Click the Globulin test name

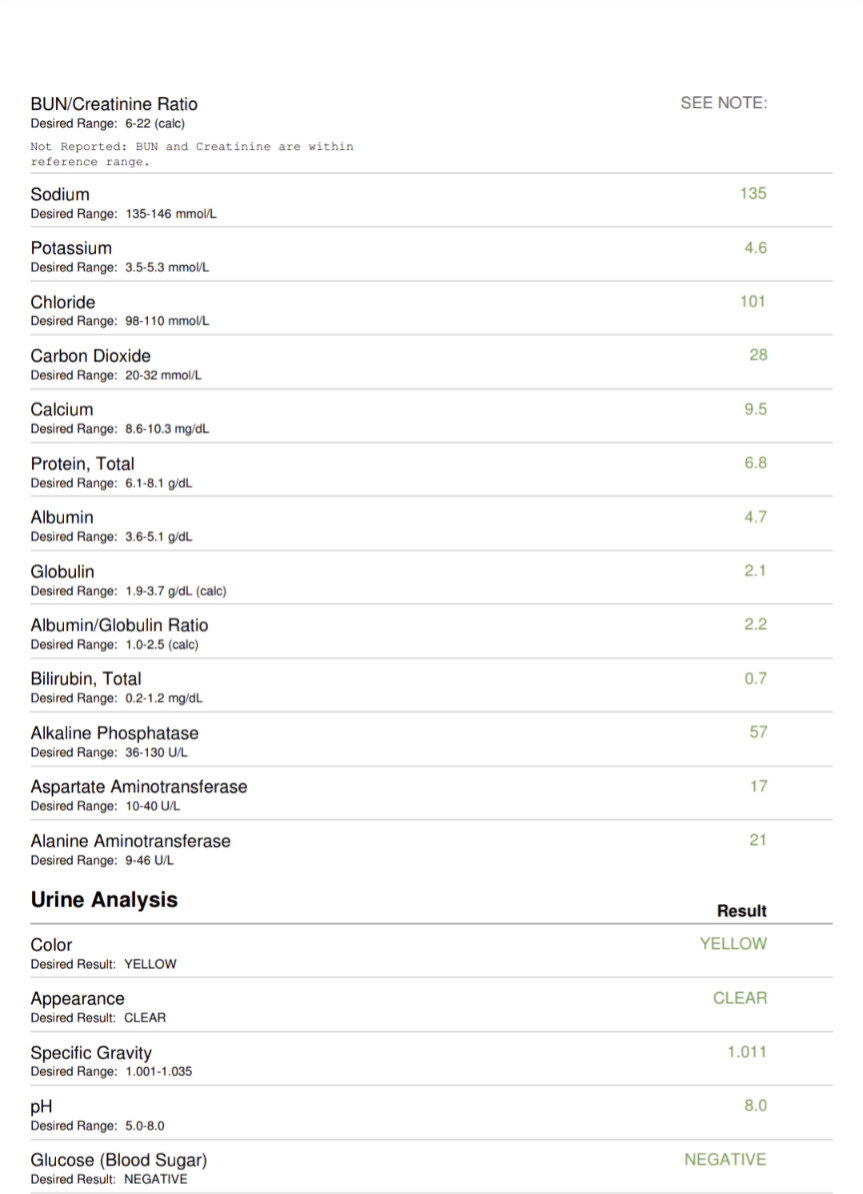pyautogui.click(x=63, y=571)
